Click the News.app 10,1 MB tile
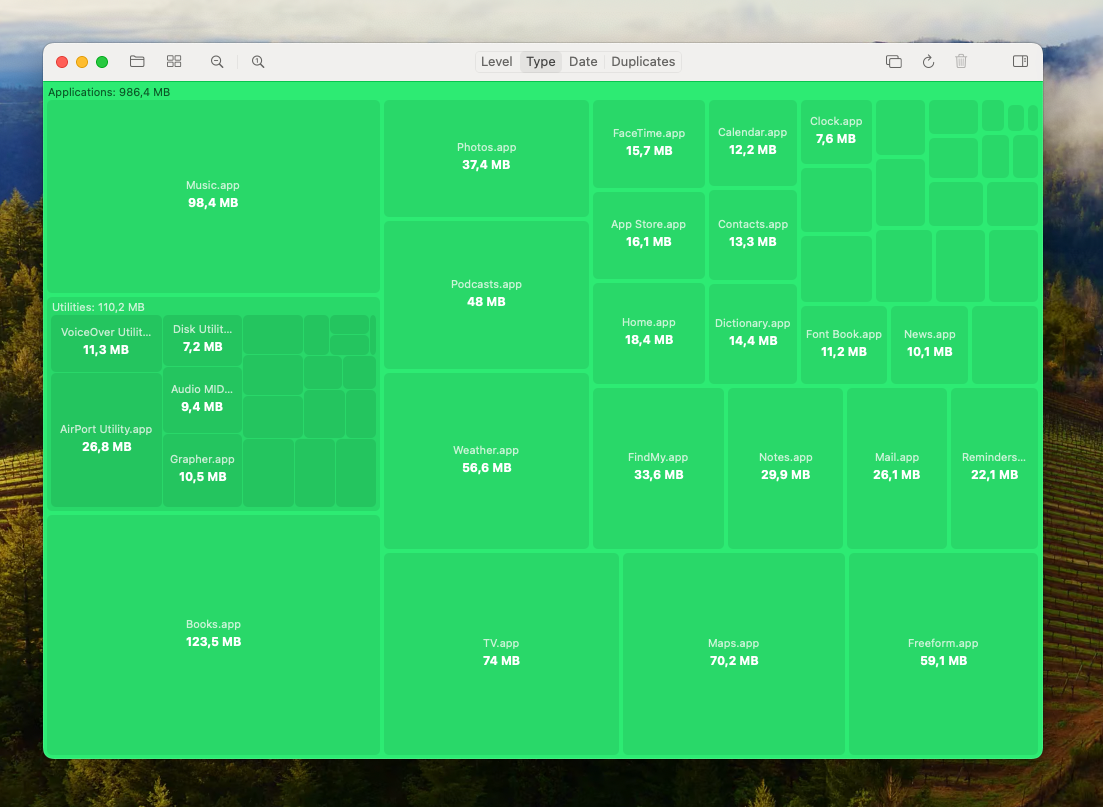 (x=930, y=345)
